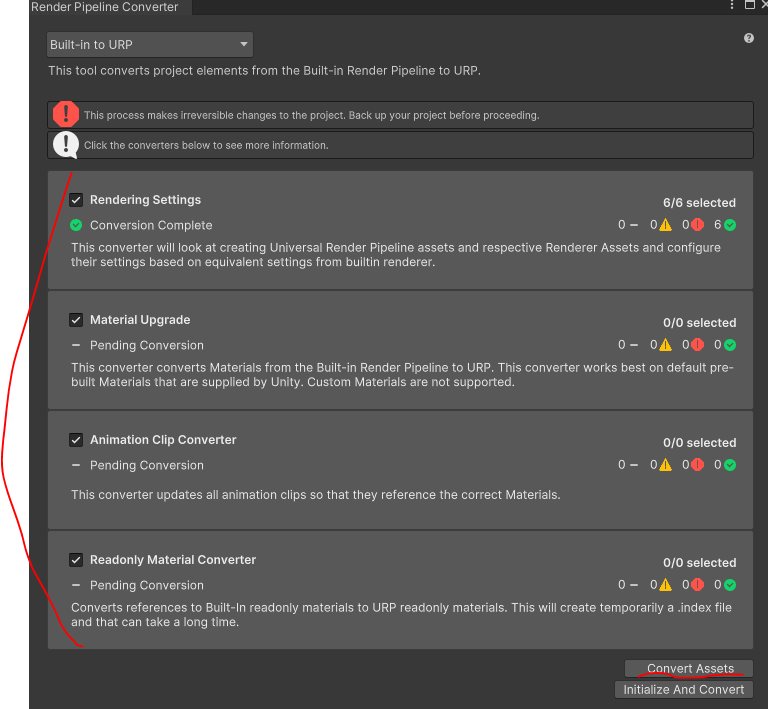Click Readonly Material Converter red error icon
The image size is (768, 709).
click(x=697, y=585)
